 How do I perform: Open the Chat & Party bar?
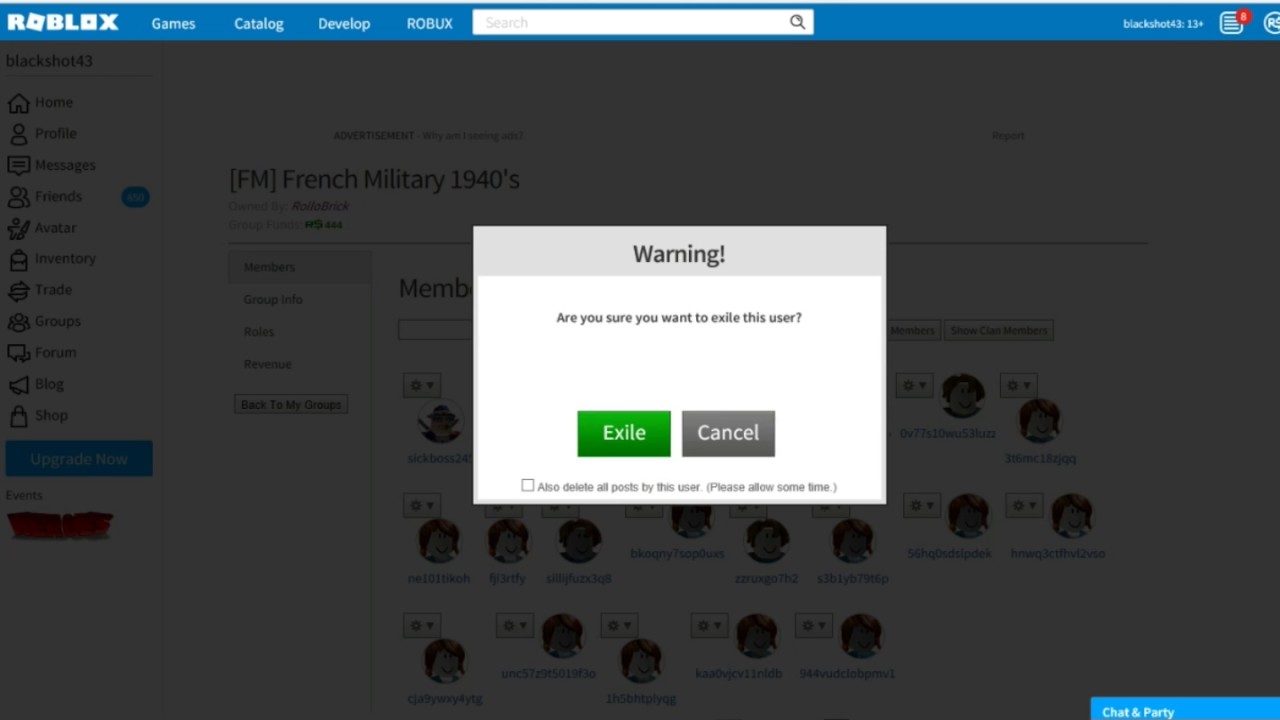tap(1185, 709)
